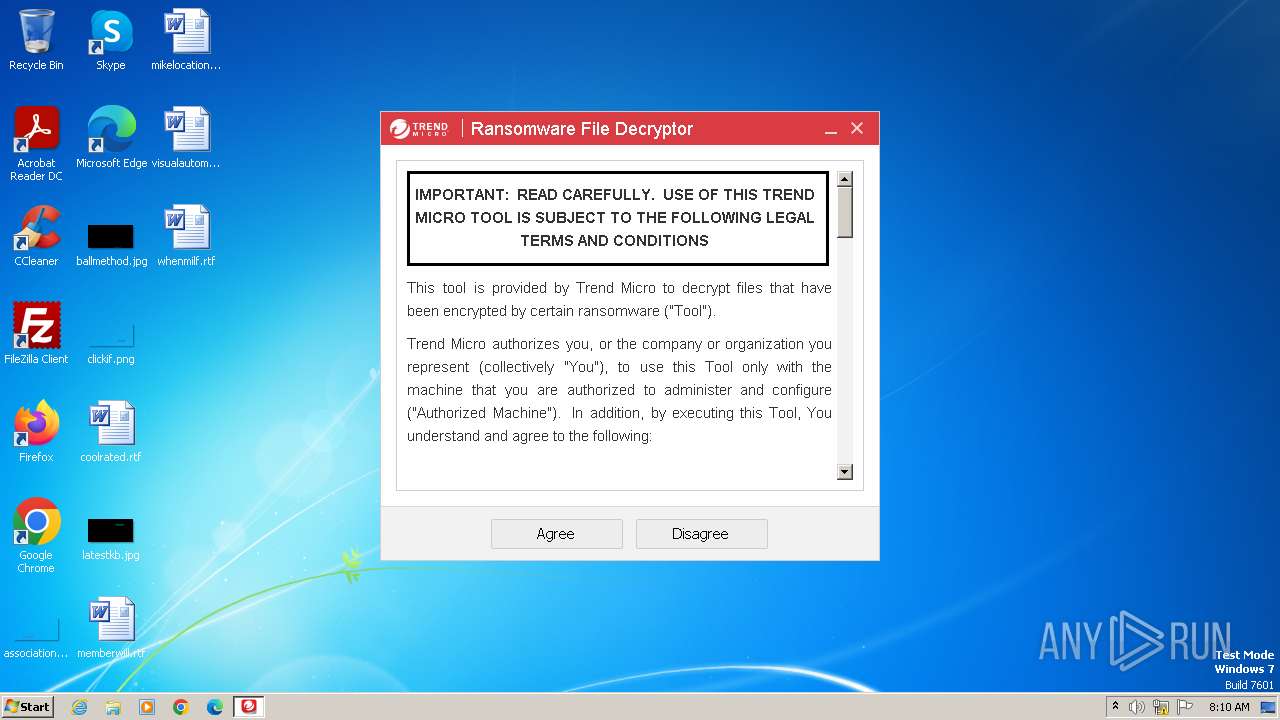Screen dimensions: 1280x720
Task: Open Windows Explorer from the taskbar
Action: click(113, 707)
